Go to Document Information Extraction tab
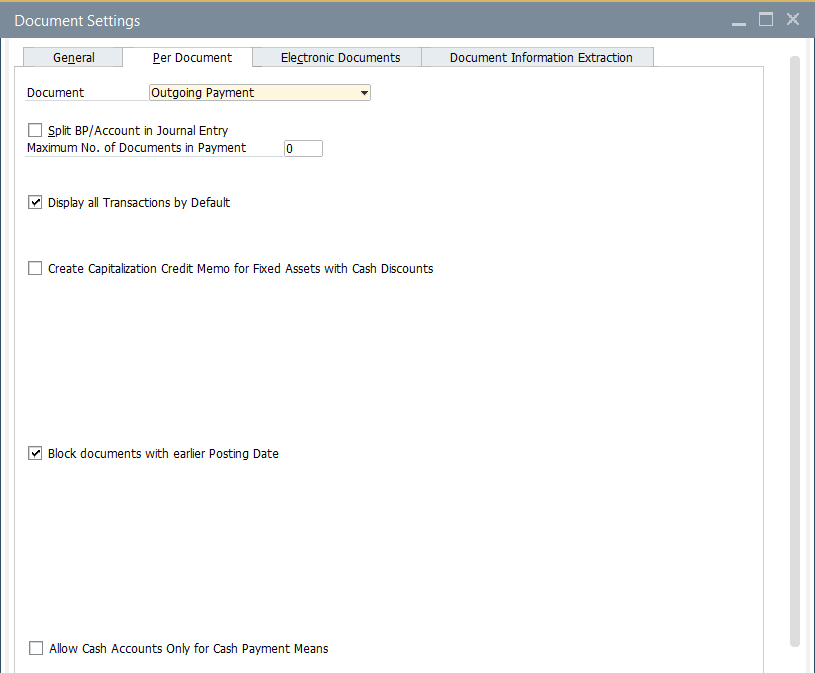 tap(540, 58)
